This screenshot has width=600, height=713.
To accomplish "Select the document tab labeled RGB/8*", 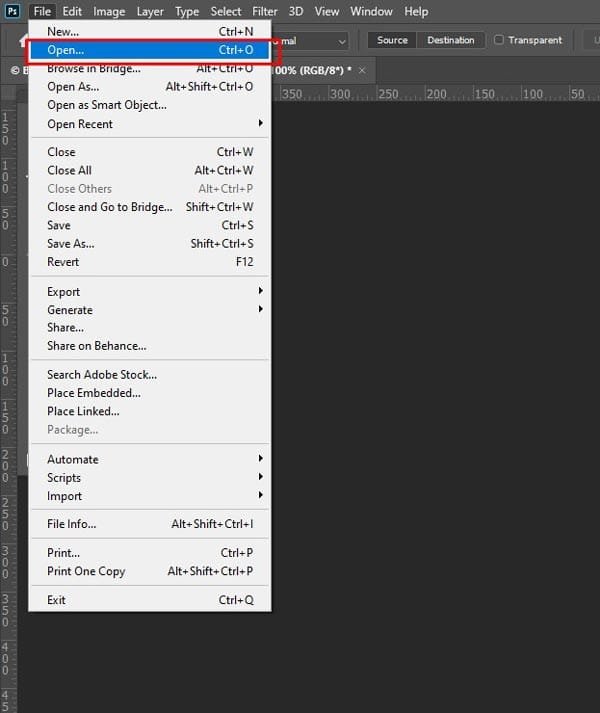I will click(x=314, y=70).
